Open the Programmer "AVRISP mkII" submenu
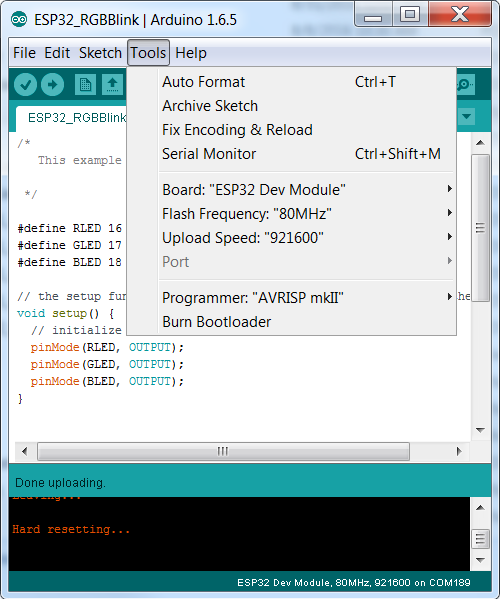 click(x=307, y=298)
